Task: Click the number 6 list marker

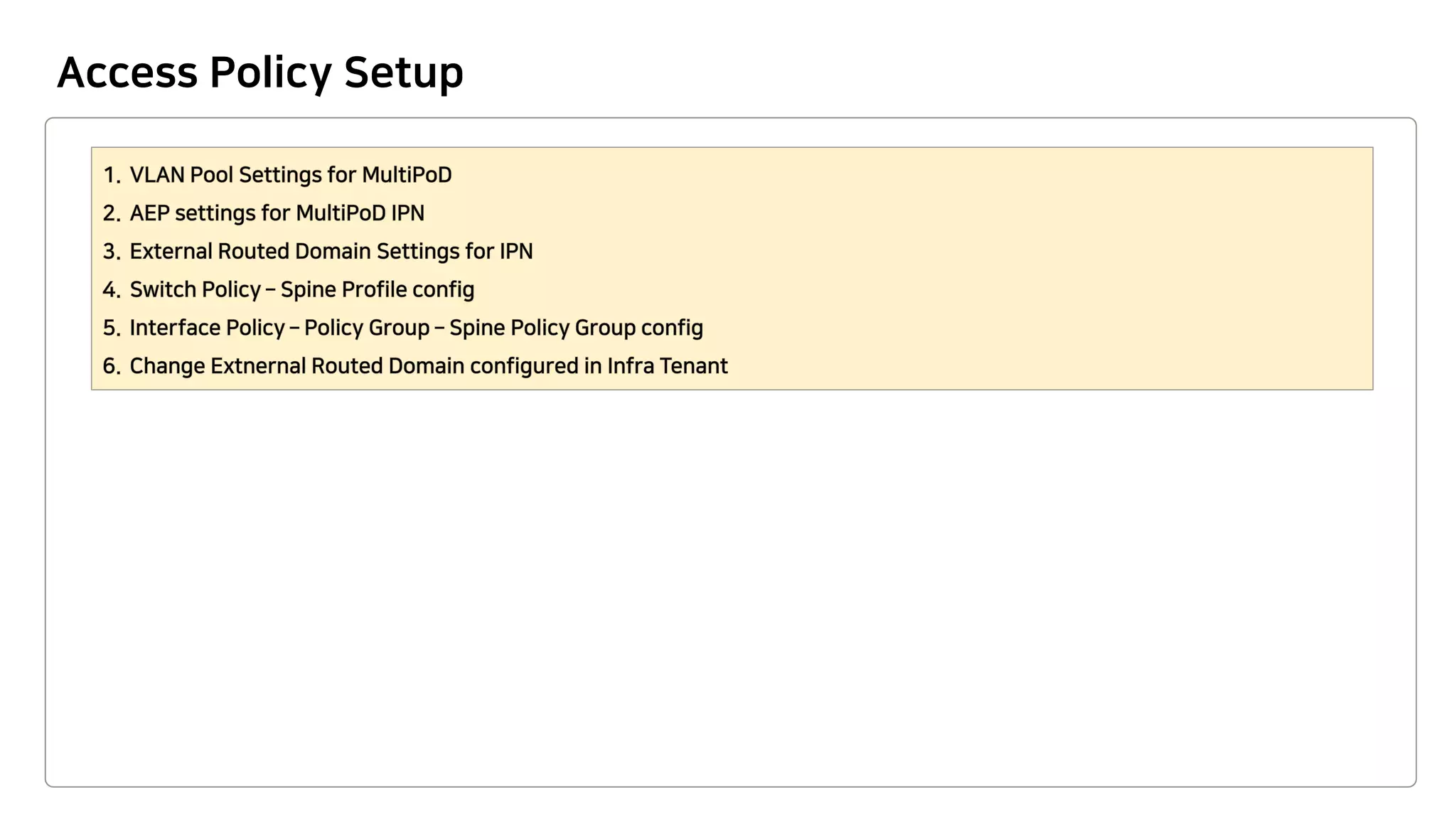Action: coord(112,366)
